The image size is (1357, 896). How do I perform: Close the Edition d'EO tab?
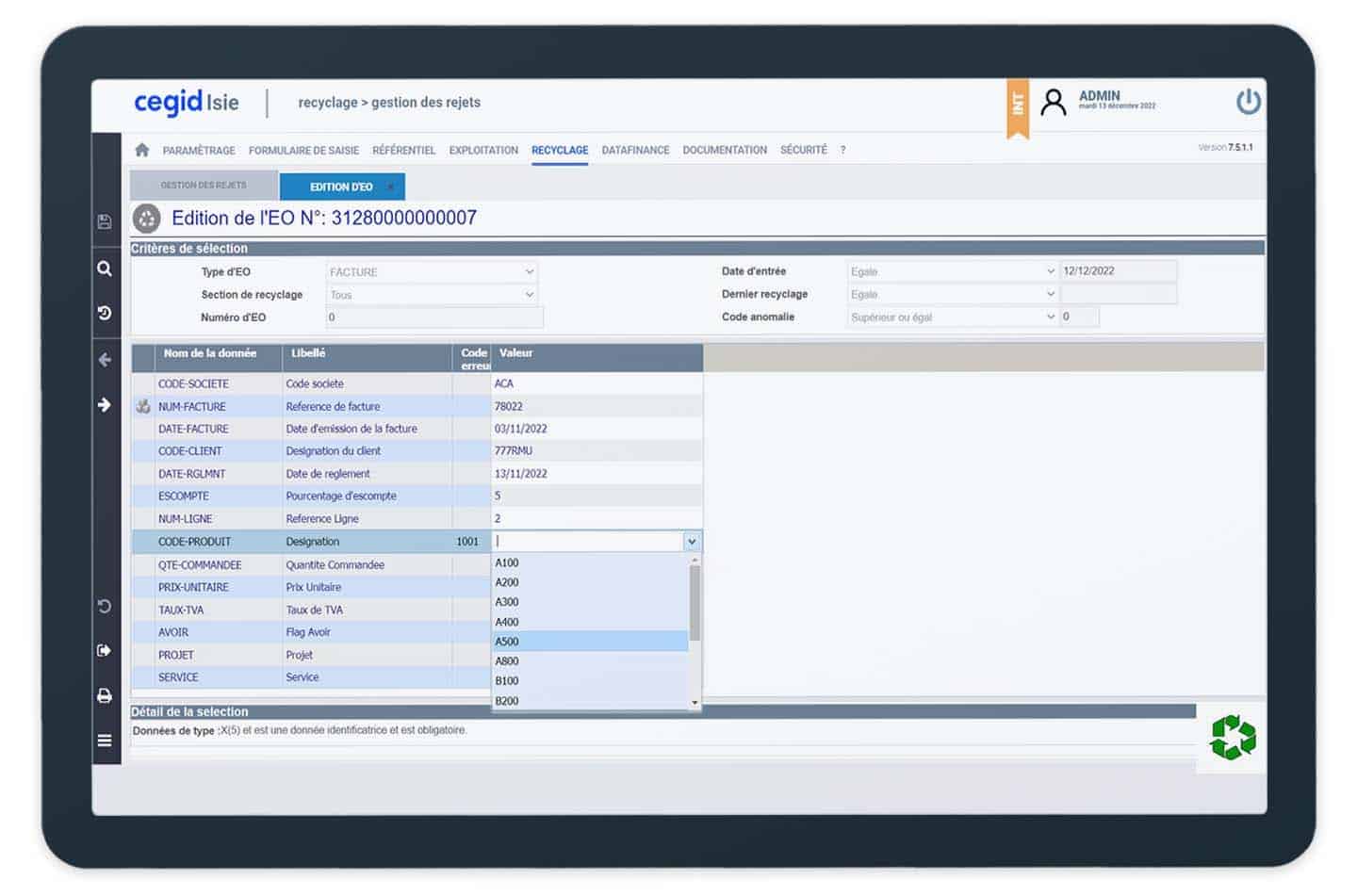391,187
